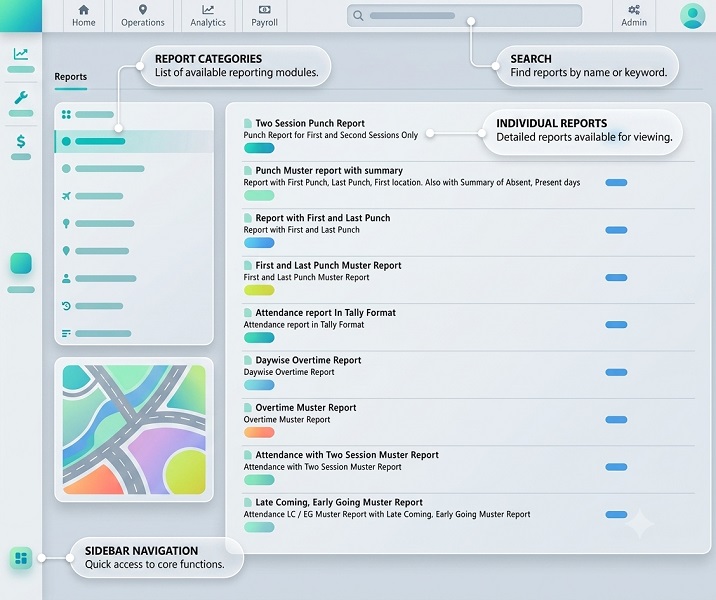This screenshot has height=600, width=716.
Task: Click tag under Late Coming, Early Going Muster Report
Action: pos(259,527)
